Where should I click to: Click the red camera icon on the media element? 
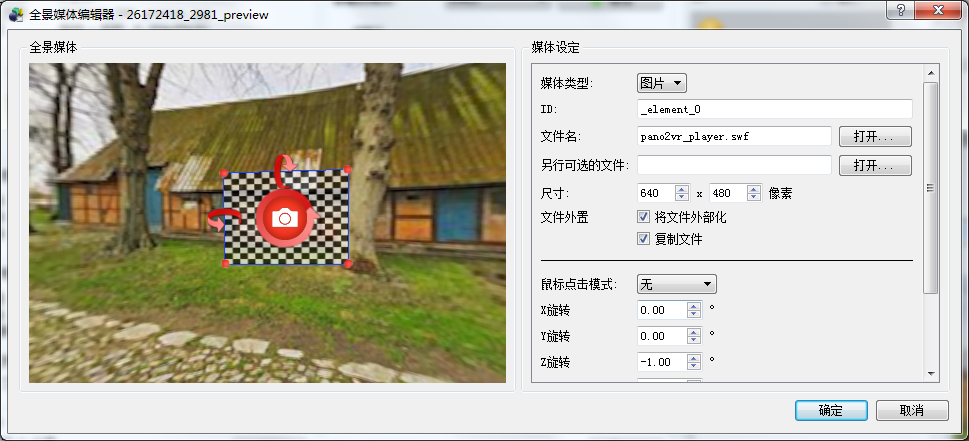click(x=285, y=217)
